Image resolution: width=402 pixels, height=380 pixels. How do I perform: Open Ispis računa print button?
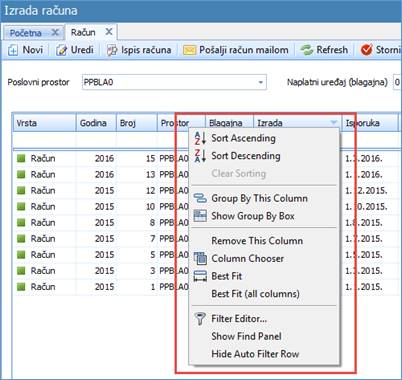(139, 50)
